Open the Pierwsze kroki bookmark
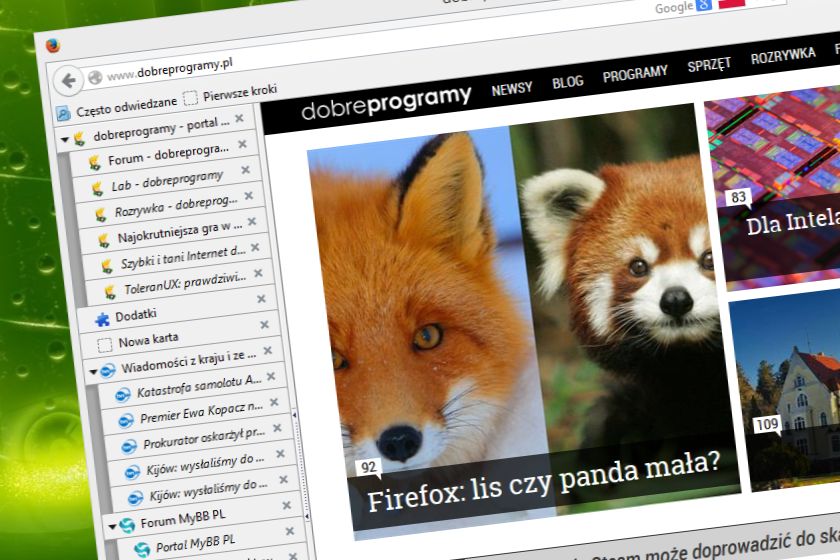This screenshot has height=560, width=840. click(230, 94)
